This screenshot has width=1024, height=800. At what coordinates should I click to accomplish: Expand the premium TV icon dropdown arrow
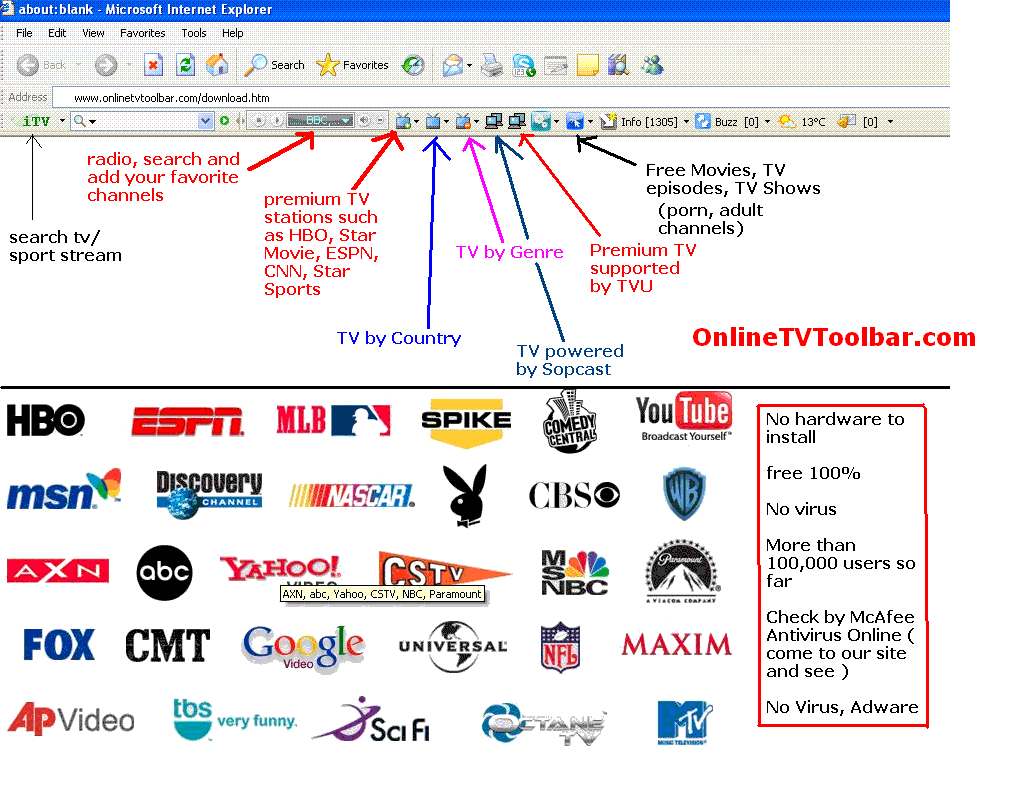tap(416, 121)
